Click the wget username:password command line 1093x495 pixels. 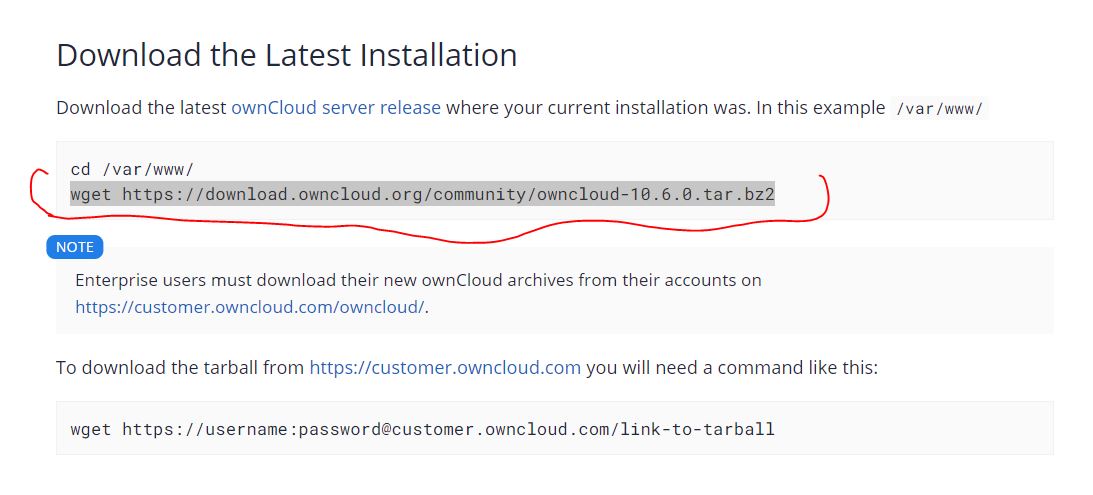[422, 428]
